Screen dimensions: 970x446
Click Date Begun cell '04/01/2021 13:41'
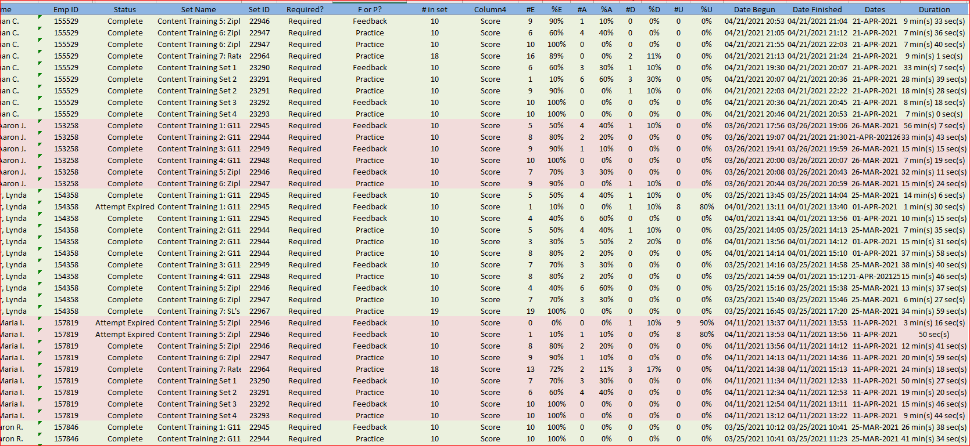point(753,218)
